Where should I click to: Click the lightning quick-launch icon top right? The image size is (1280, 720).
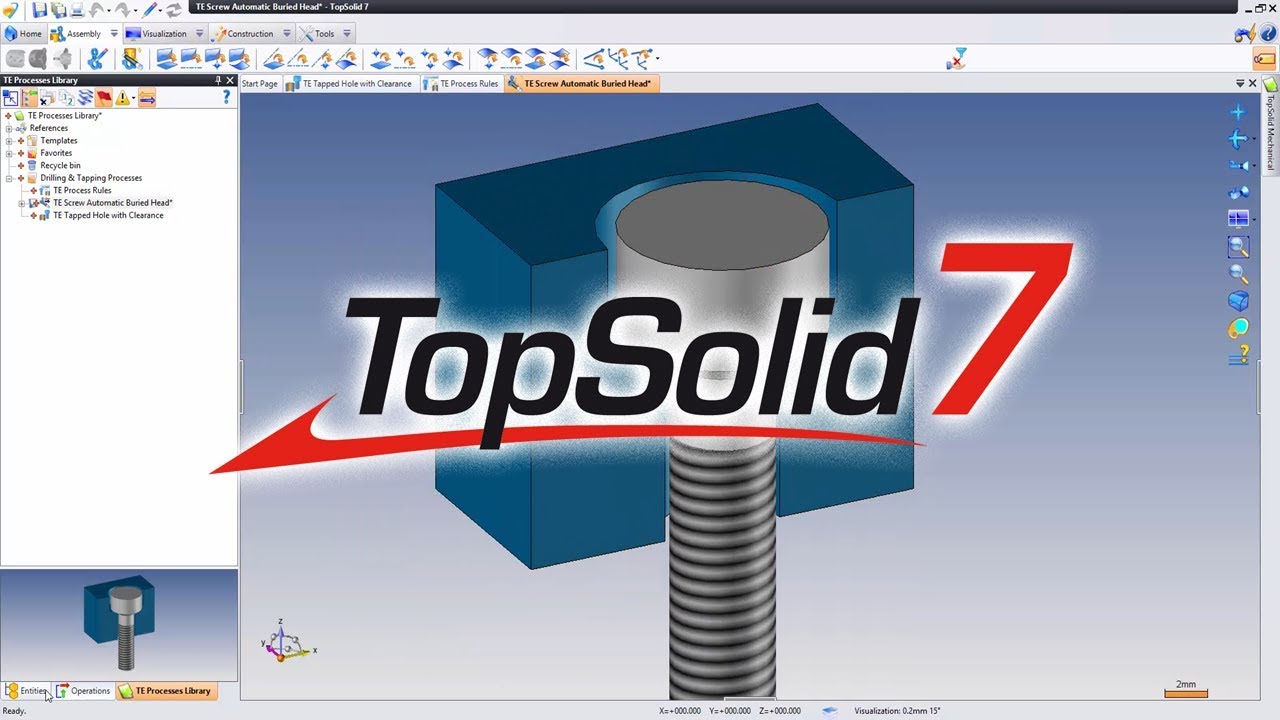pyautogui.click(x=1245, y=34)
